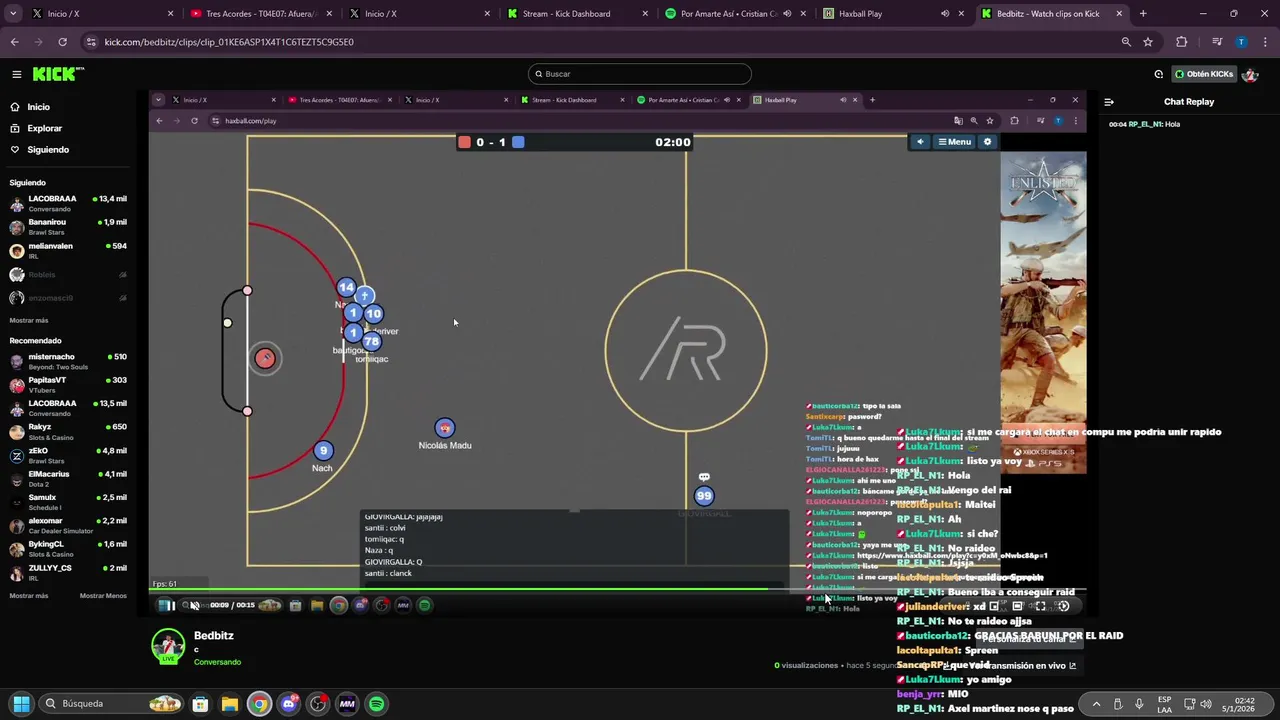
Task: Open followed channel LACOBRAAA 13,4 mil
Action: tap(68, 203)
